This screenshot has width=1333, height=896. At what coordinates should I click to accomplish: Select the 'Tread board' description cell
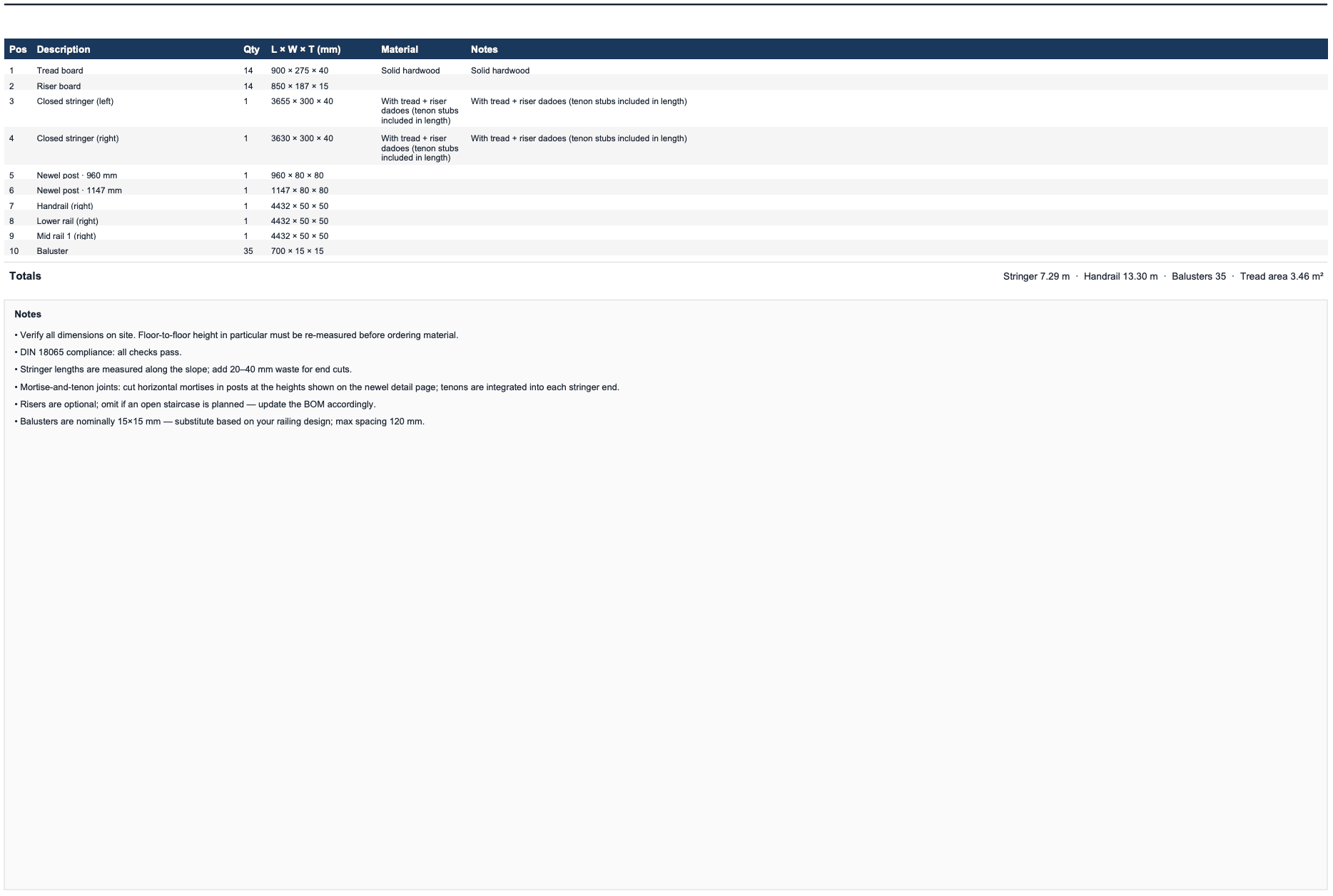coord(60,71)
